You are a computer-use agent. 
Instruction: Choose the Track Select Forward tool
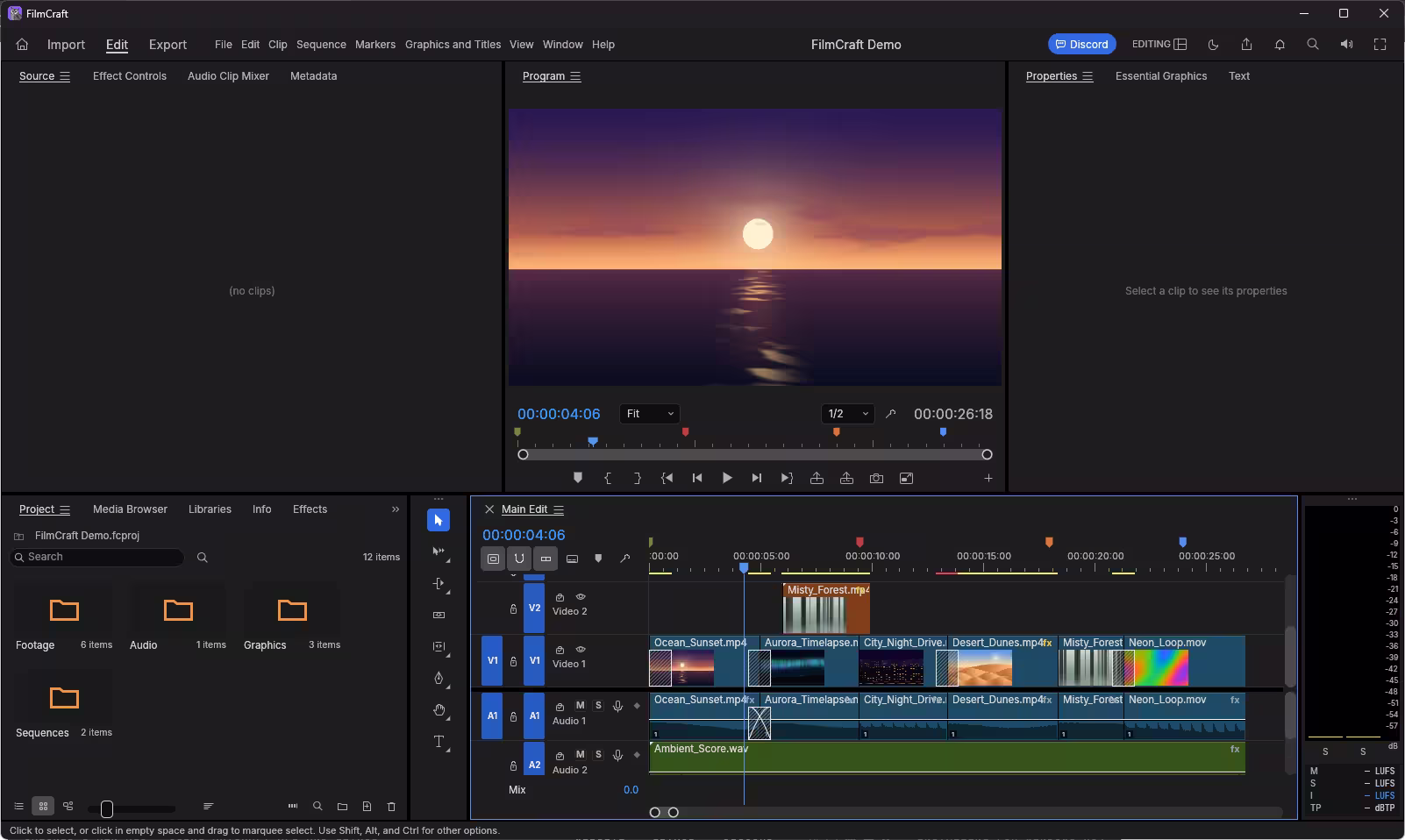coord(439,552)
